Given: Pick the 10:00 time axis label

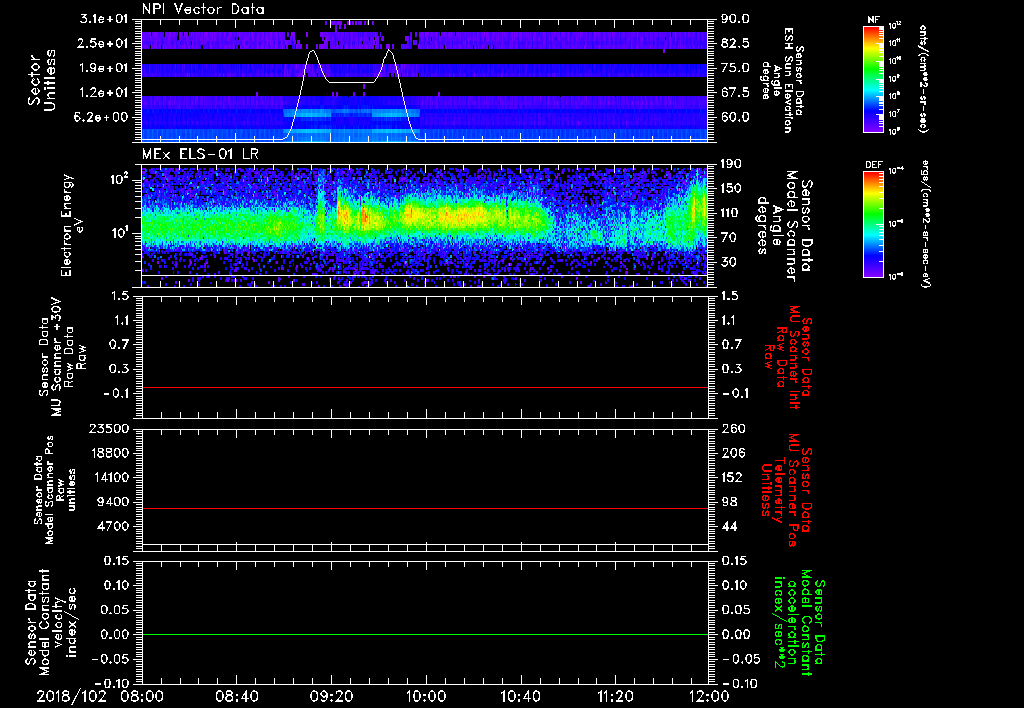Looking at the screenshot, I should click(426, 694).
